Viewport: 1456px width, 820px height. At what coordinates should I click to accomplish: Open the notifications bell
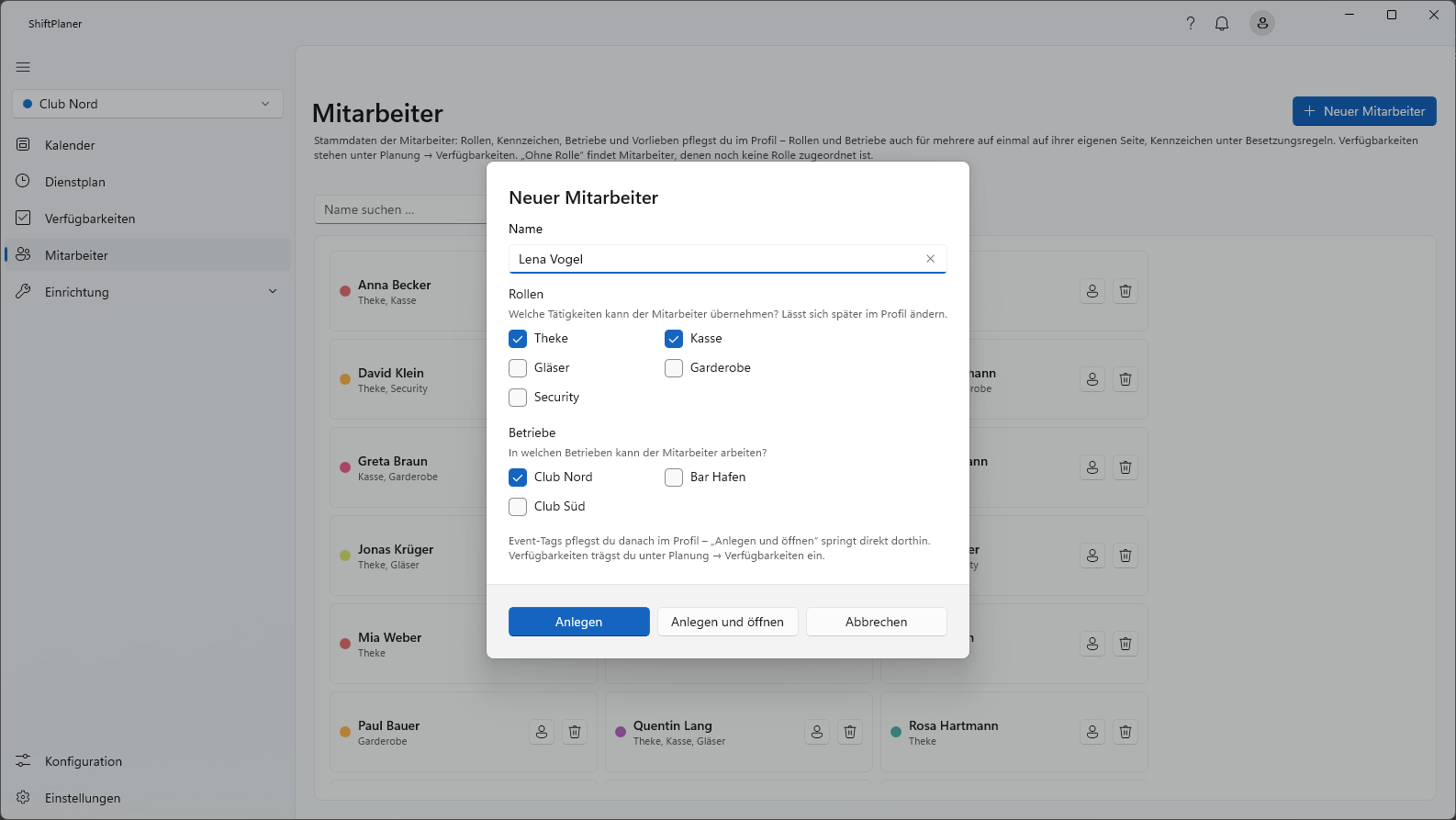[1222, 24]
